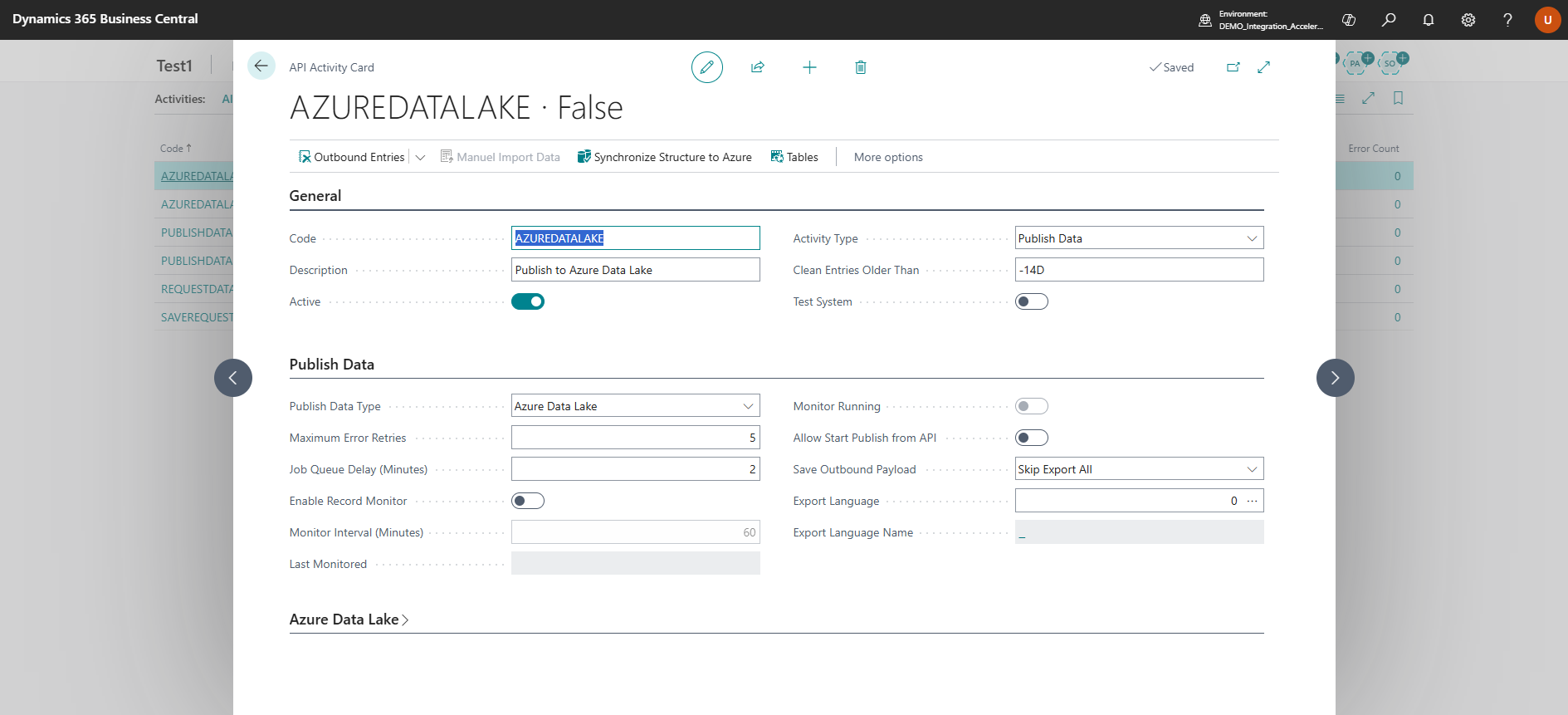1568x715 pixels.
Task: Open the Tables action
Action: (794, 157)
